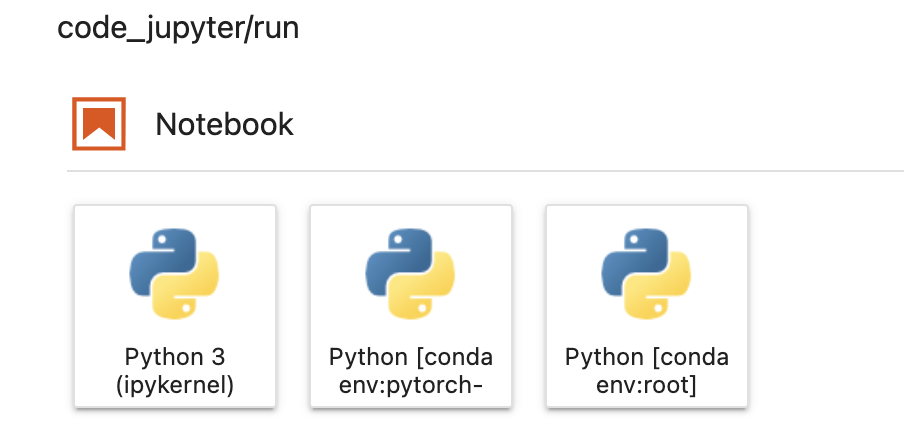The width and height of the screenshot is (904, 442).
Task: Click the "Notebook" section heading
Action: [224, 124]
